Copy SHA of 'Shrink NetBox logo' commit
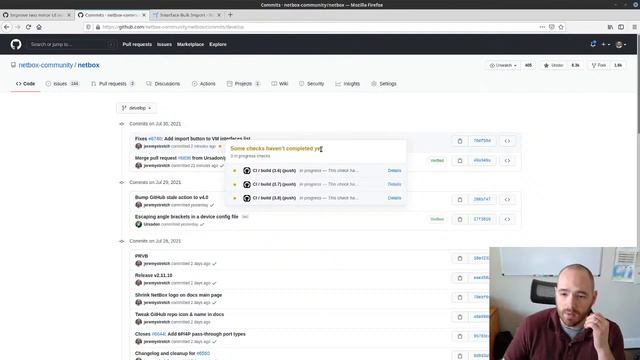 pos(460,298)
